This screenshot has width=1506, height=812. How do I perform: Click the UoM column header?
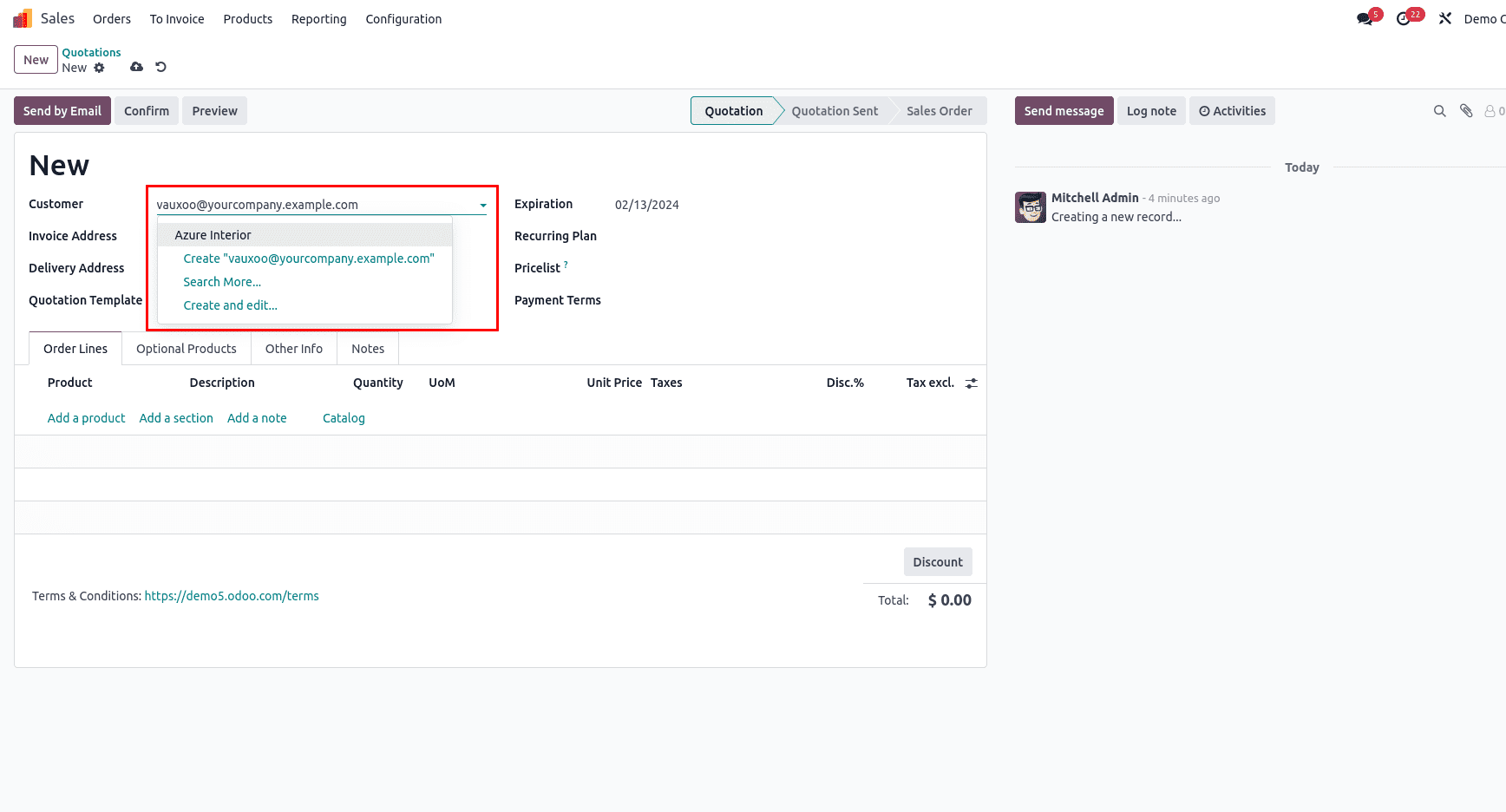(x=442, y=383)
